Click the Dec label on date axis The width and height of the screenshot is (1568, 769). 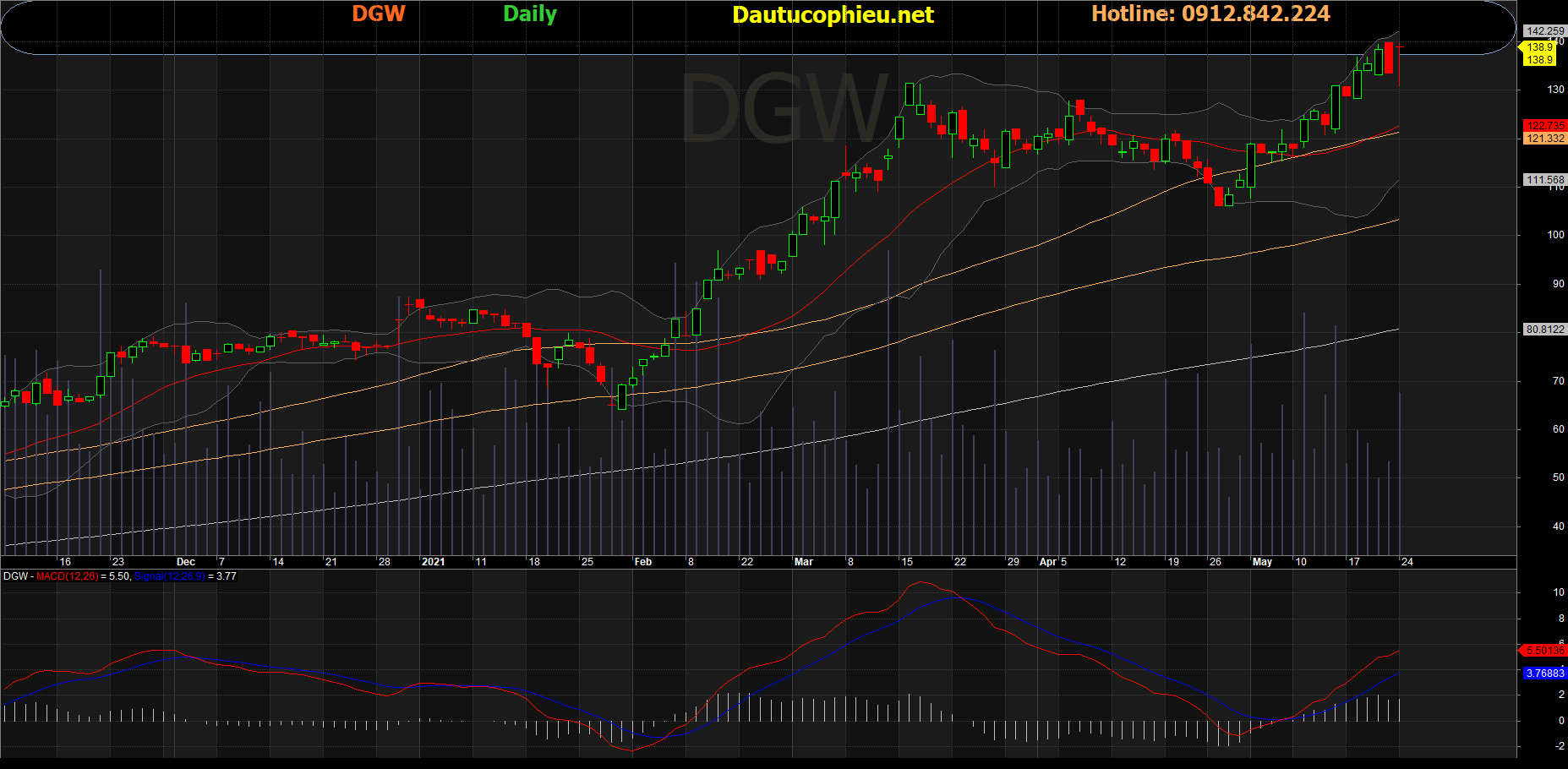pos(186,562)
